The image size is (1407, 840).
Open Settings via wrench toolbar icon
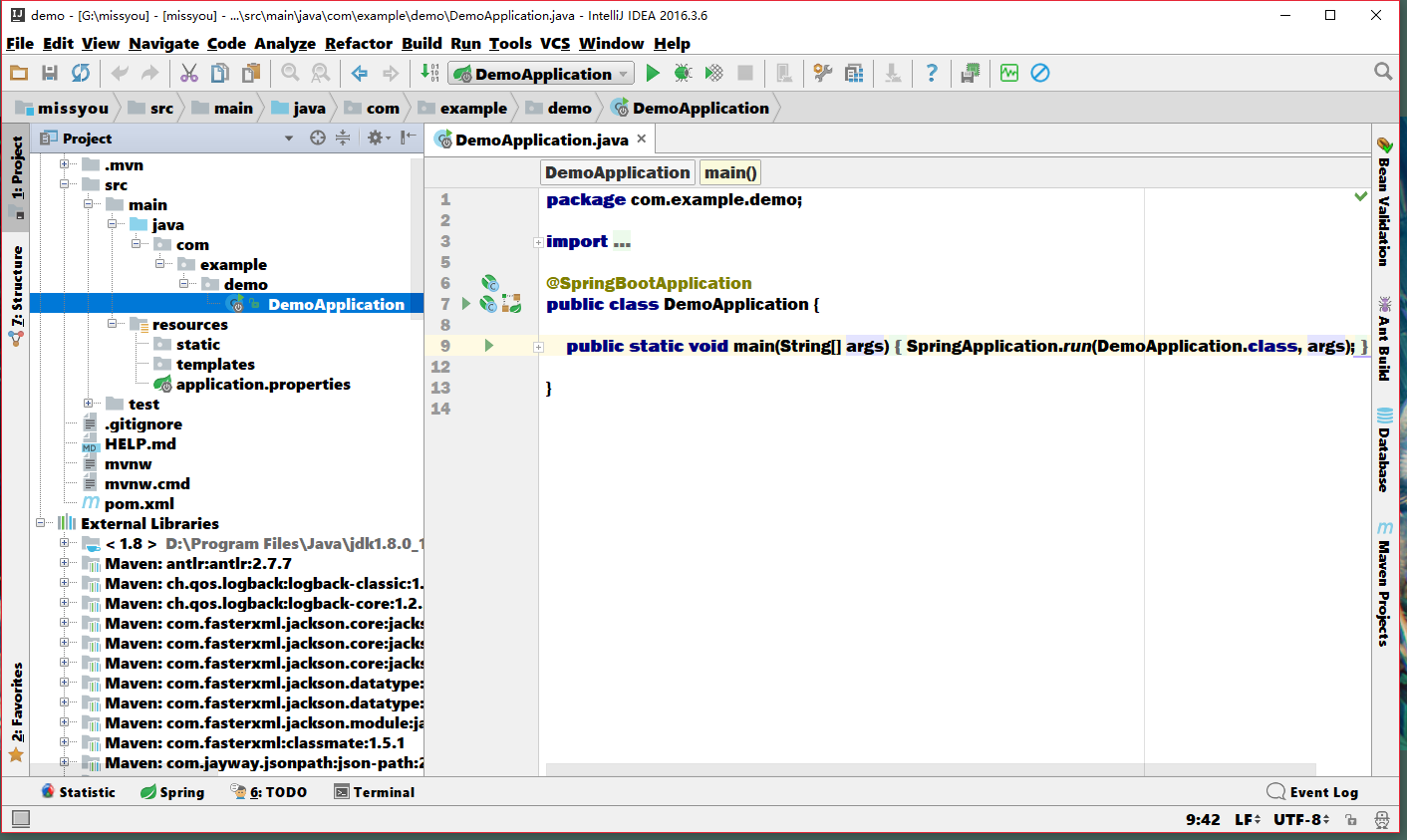point(822,73)
